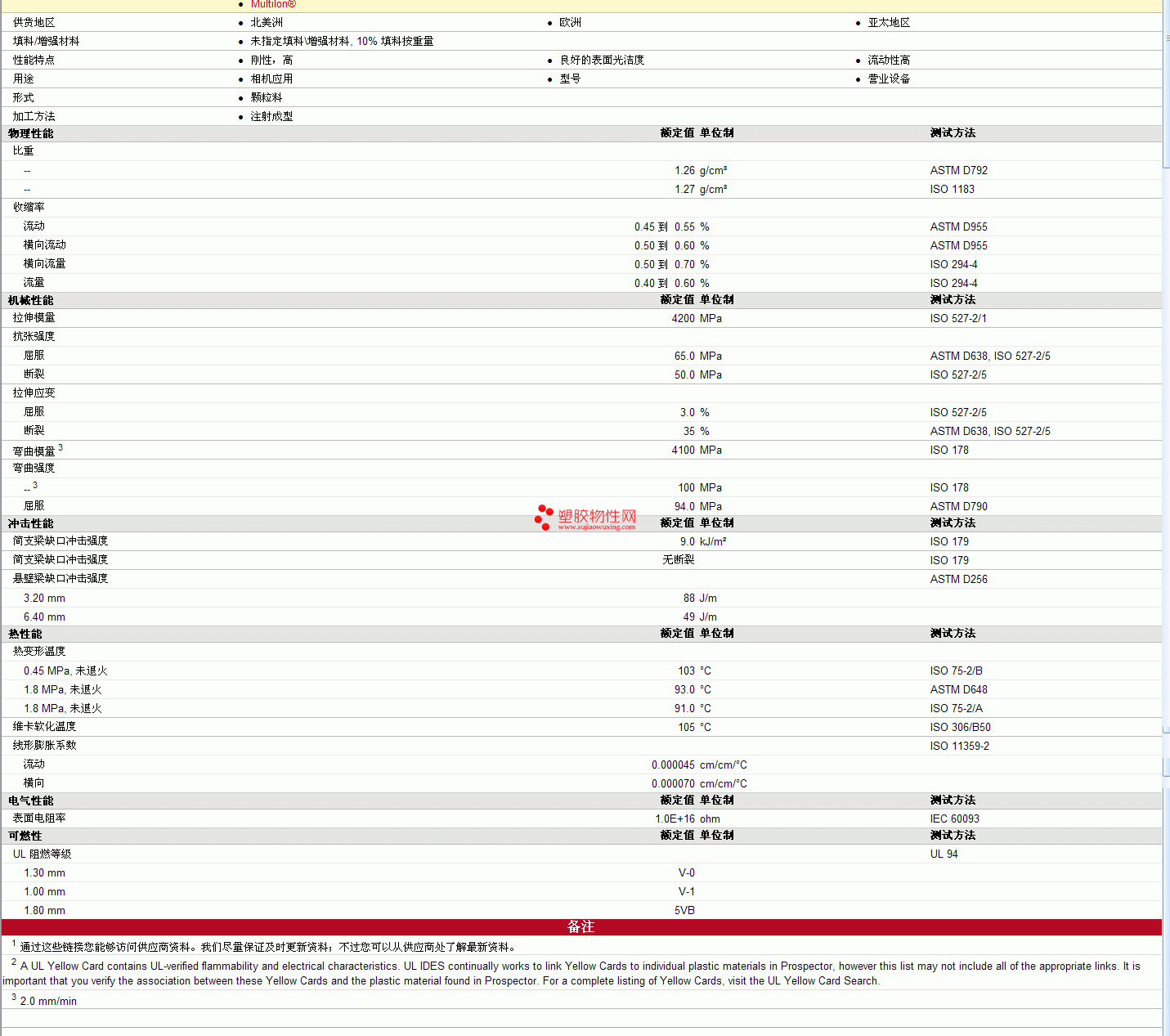
Task: Click the 良好的表面光洁度 feature text
Action: pyautogui.click(x=602, y=61)
